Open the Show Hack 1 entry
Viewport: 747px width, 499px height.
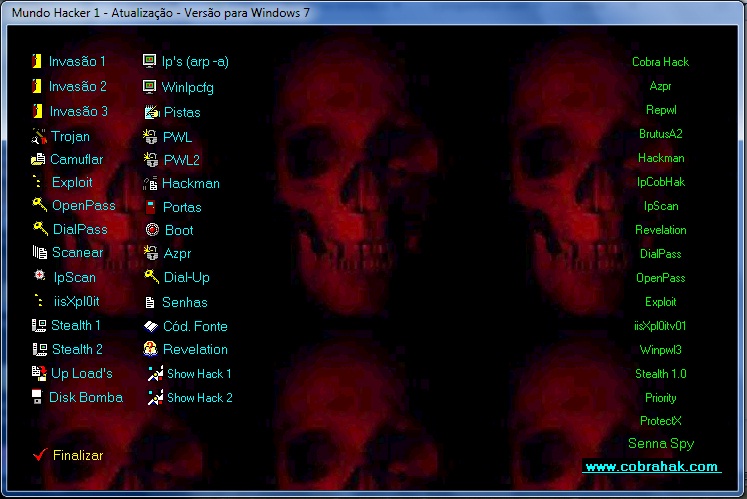pyautogui.click(x=199, y=374)
